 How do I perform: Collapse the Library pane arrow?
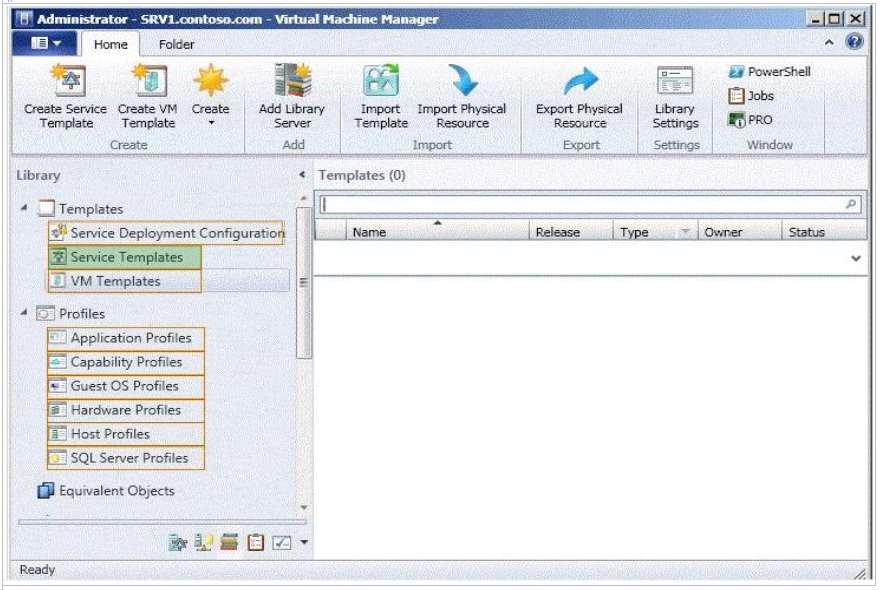tap(302, 175)
